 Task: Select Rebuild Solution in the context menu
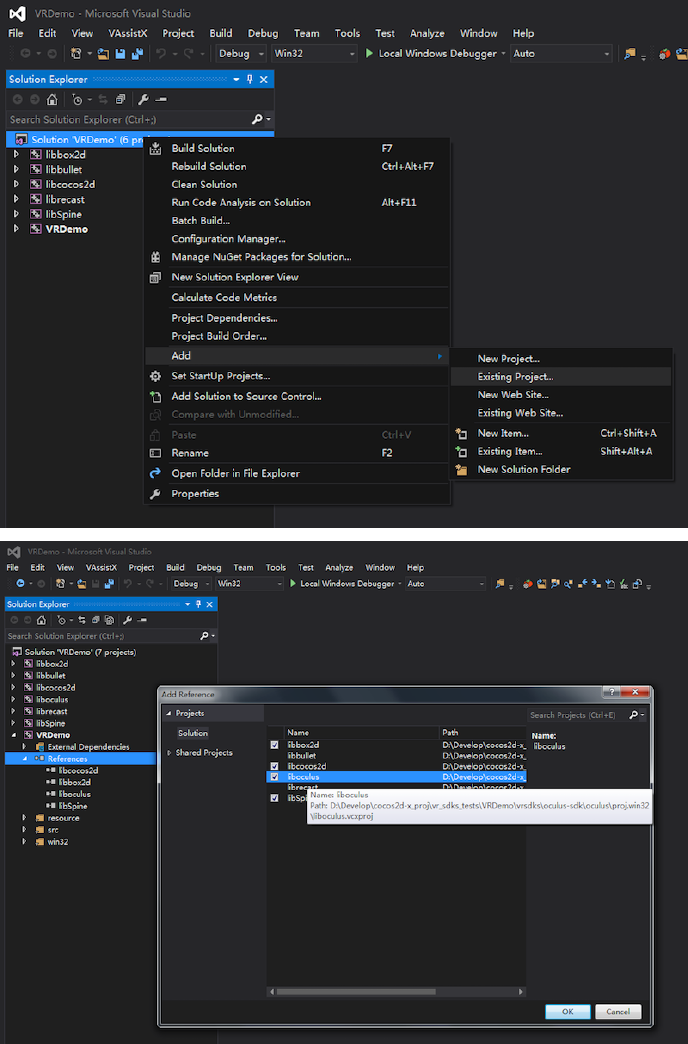pyautogui.click(x=297, y=166)
